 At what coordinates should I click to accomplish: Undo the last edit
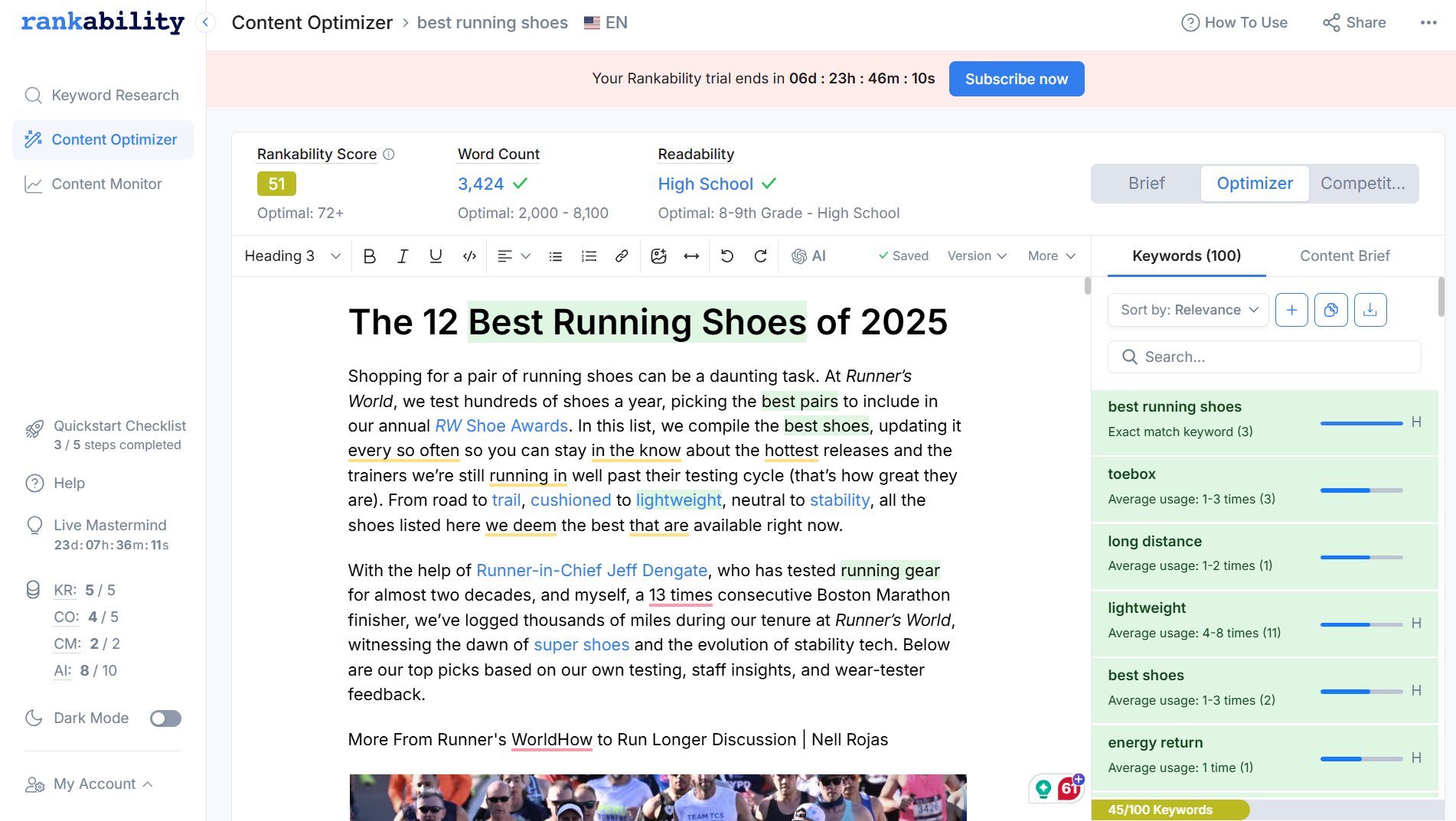click(x=727, y=256)
